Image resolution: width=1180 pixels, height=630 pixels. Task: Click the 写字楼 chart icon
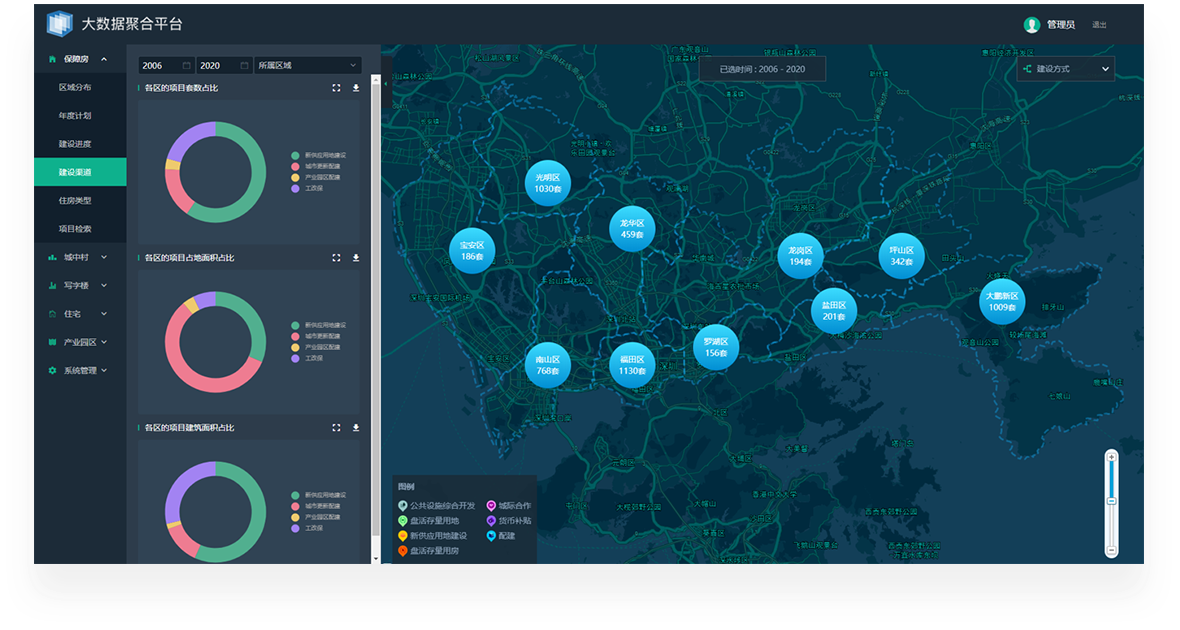click(x=52, y=285)
